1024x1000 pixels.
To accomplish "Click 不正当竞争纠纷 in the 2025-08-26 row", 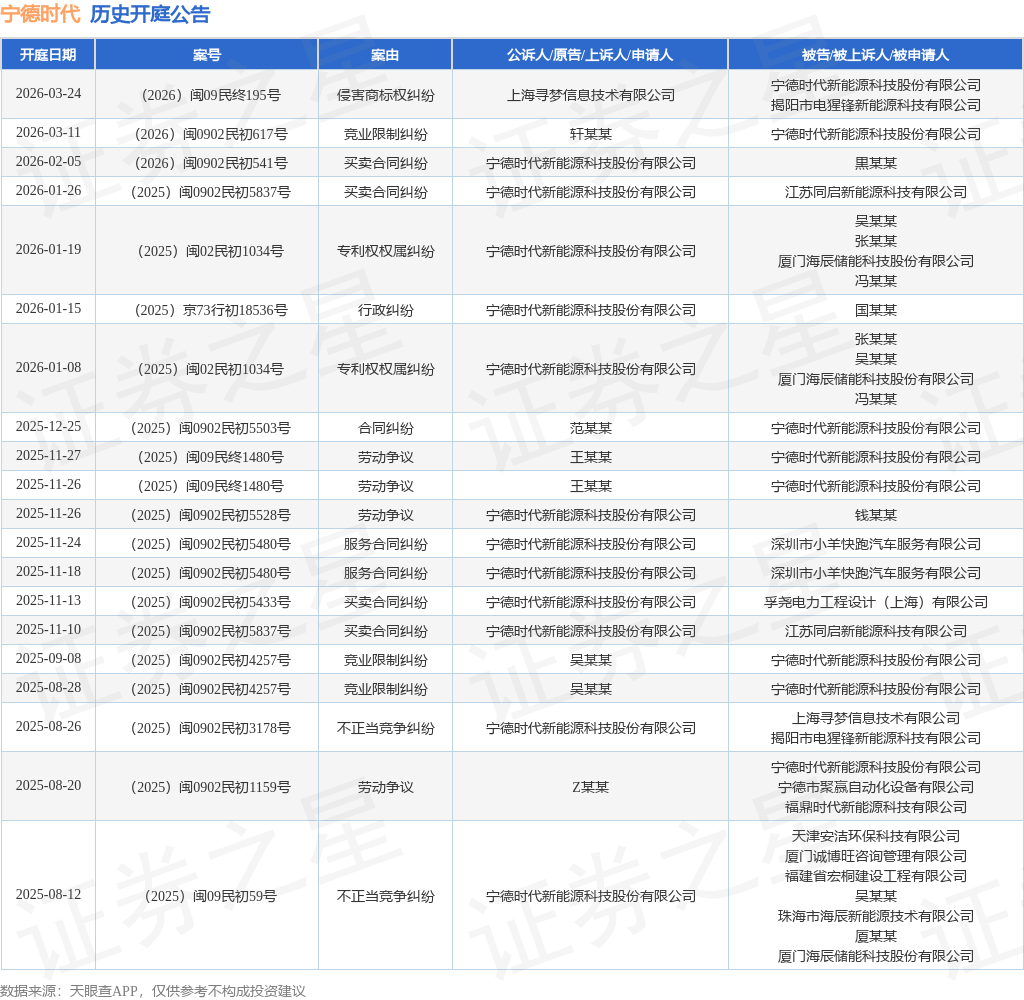I will (x=385, y=728).
